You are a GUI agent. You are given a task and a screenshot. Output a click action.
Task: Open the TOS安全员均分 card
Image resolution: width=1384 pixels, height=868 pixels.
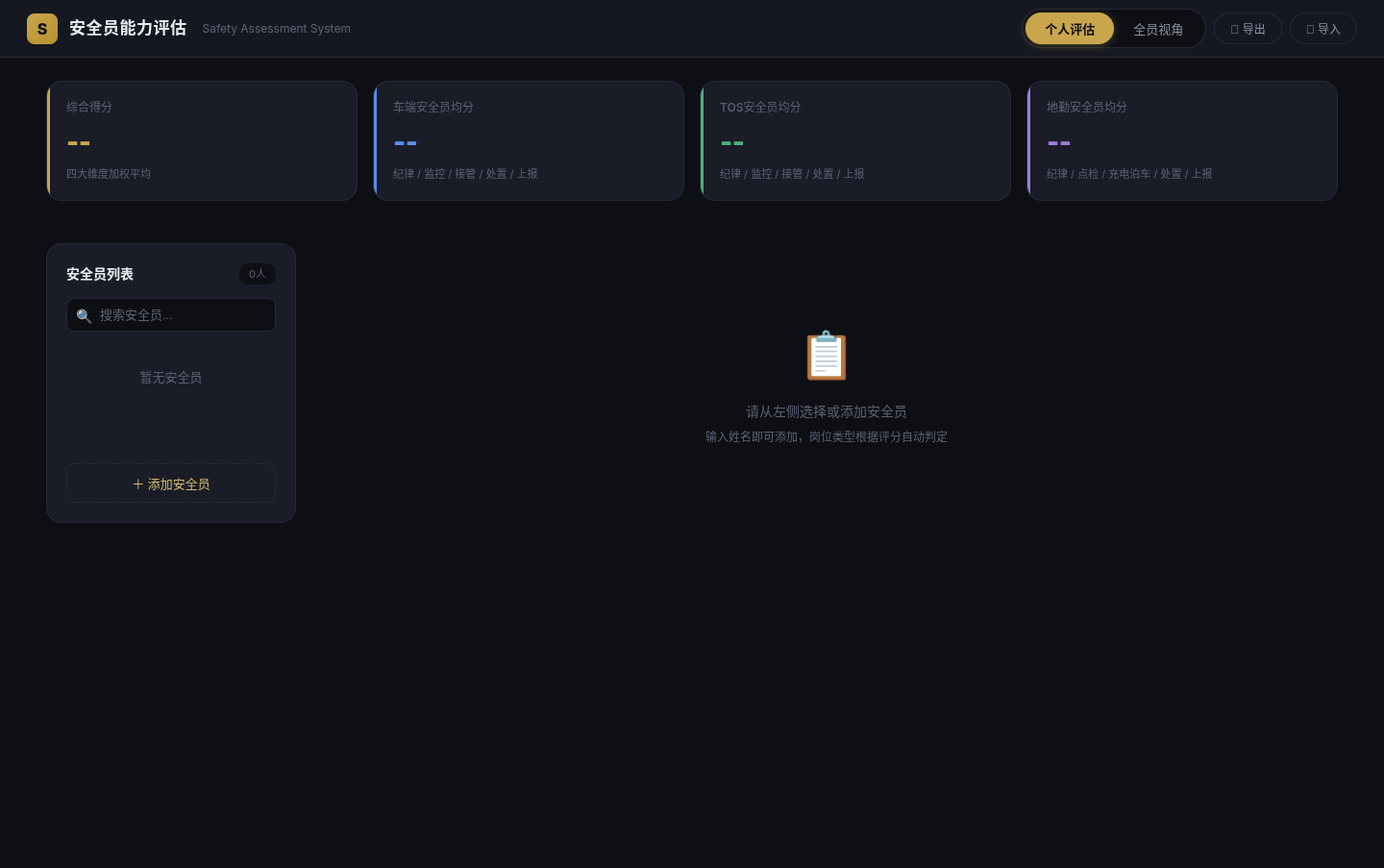pos(855,140)
